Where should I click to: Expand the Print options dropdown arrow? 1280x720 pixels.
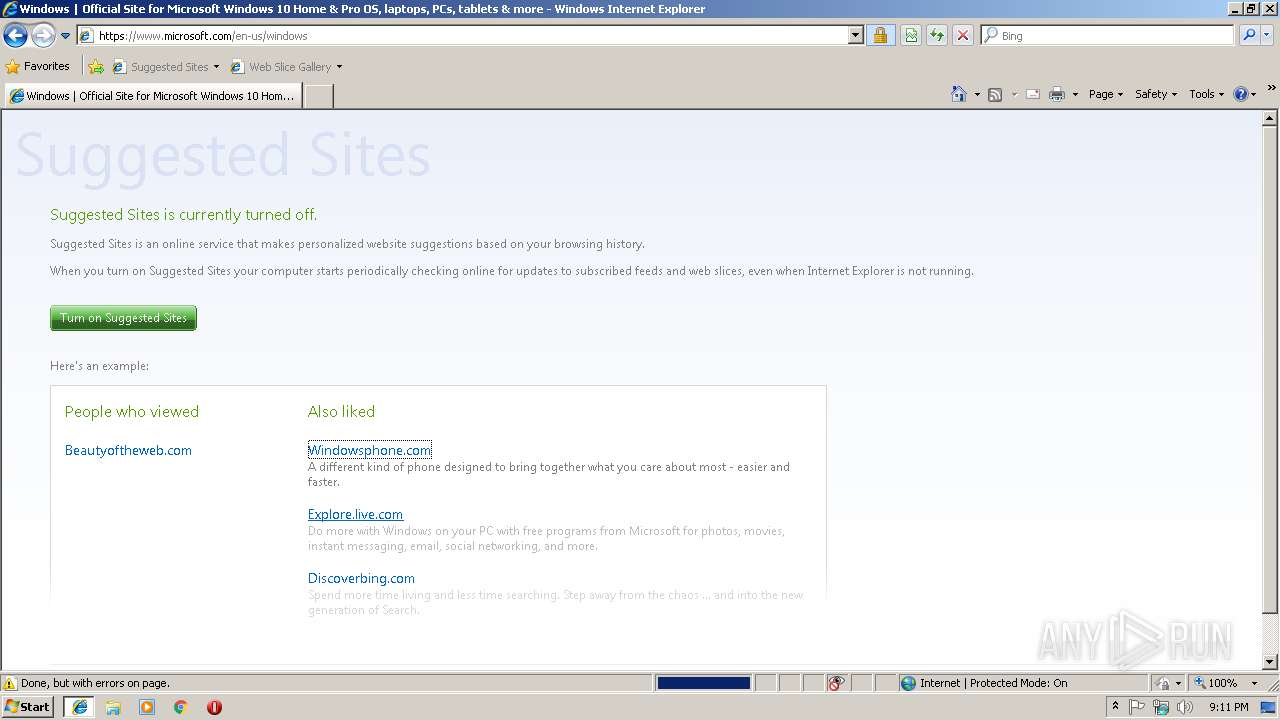1075,94
